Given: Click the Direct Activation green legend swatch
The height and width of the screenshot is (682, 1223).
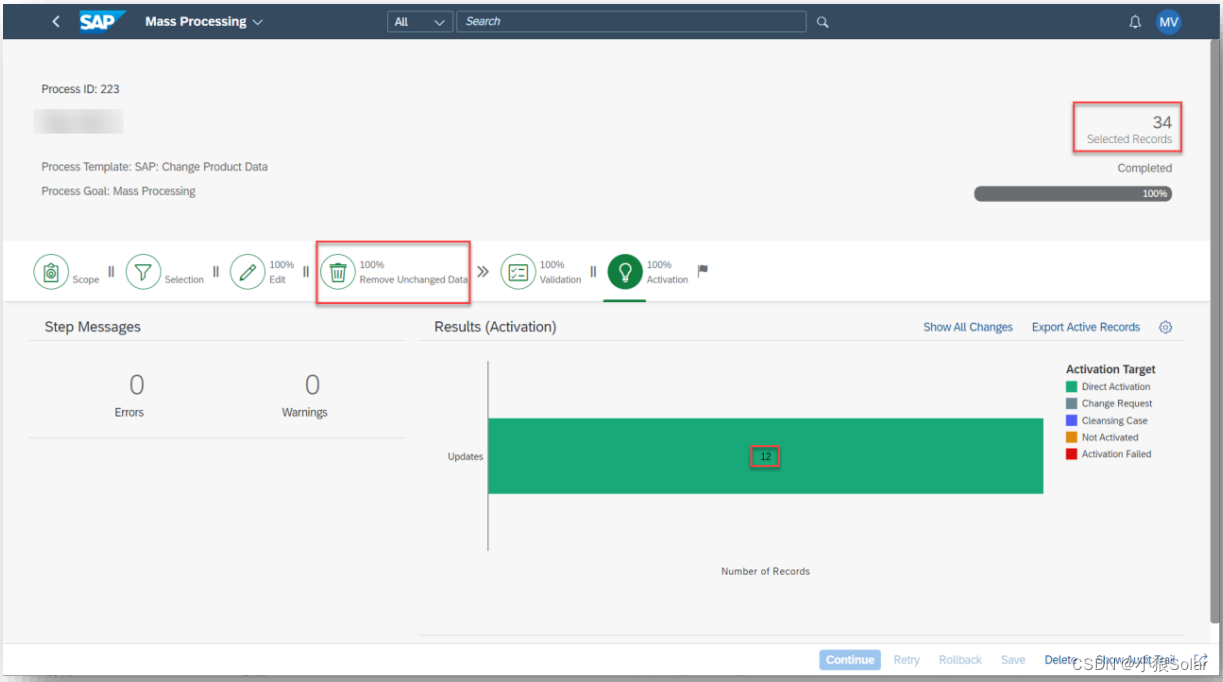Looking at the screenshot, I should 1071,387.
